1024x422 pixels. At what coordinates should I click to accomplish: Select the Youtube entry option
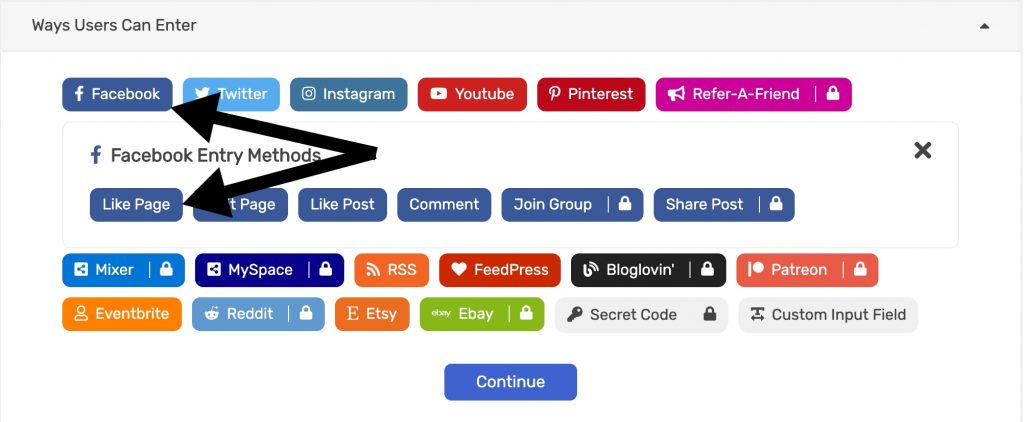(472, 94)
